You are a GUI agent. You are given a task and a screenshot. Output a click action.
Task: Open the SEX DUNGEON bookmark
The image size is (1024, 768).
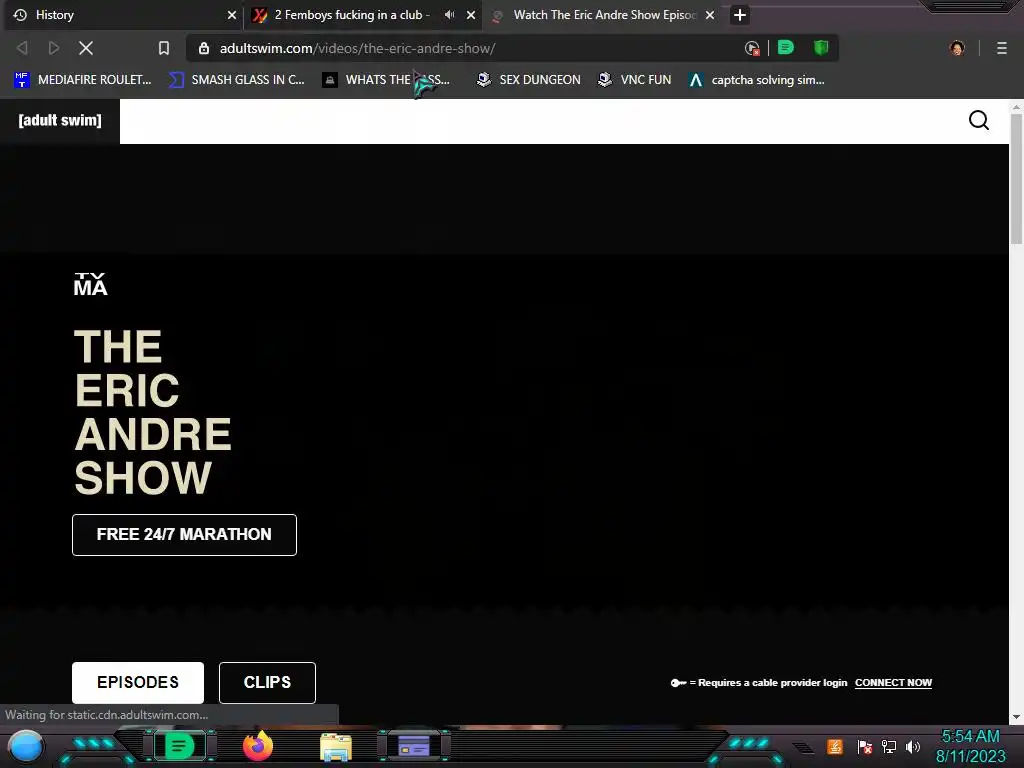click(x=529, y=80)
